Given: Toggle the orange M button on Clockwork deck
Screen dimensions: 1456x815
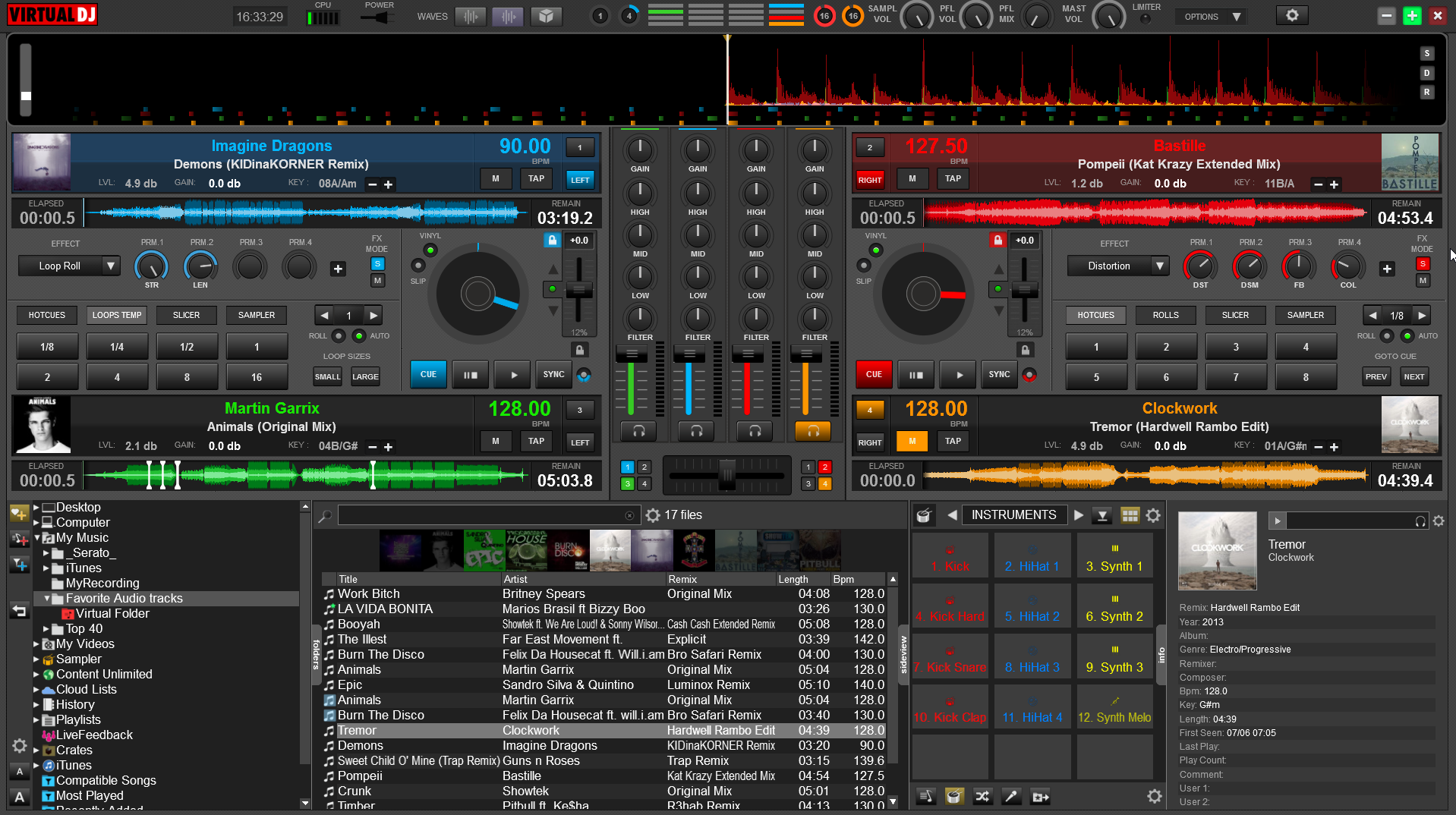Looking at the screenshot, I should 912,441.
